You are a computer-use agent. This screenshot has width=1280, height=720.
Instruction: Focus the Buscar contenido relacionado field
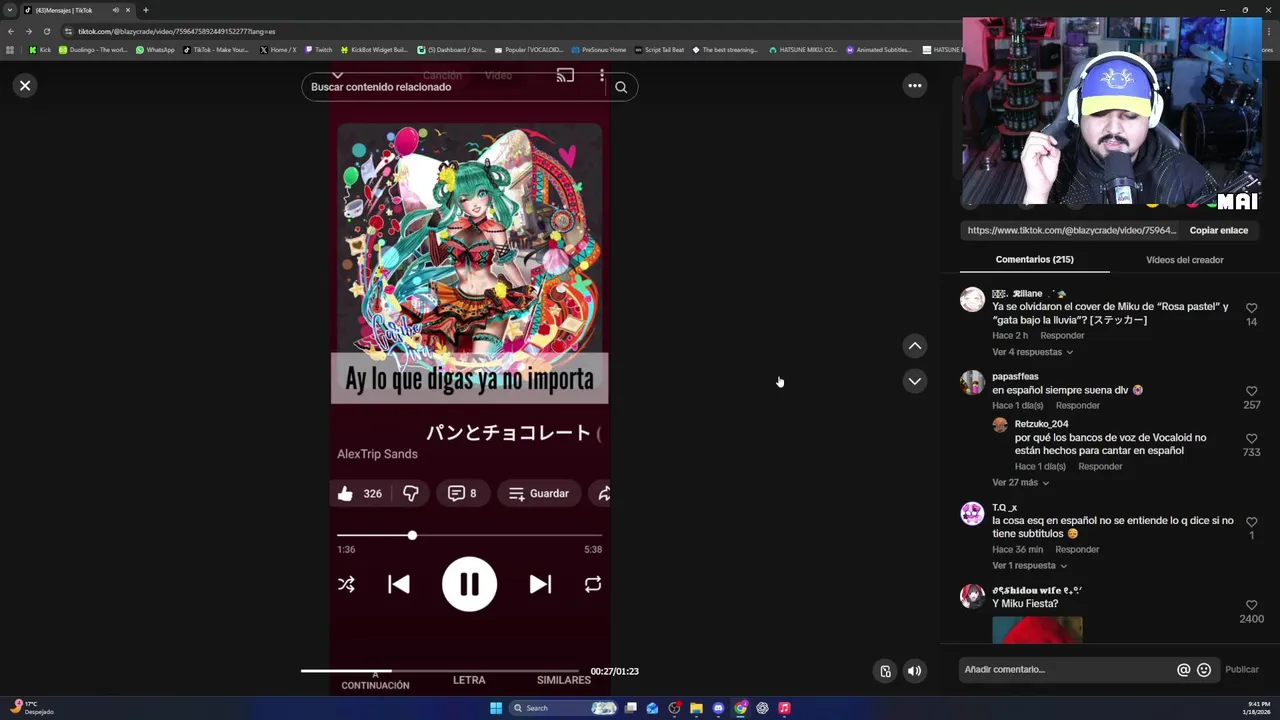coord(455,87)
